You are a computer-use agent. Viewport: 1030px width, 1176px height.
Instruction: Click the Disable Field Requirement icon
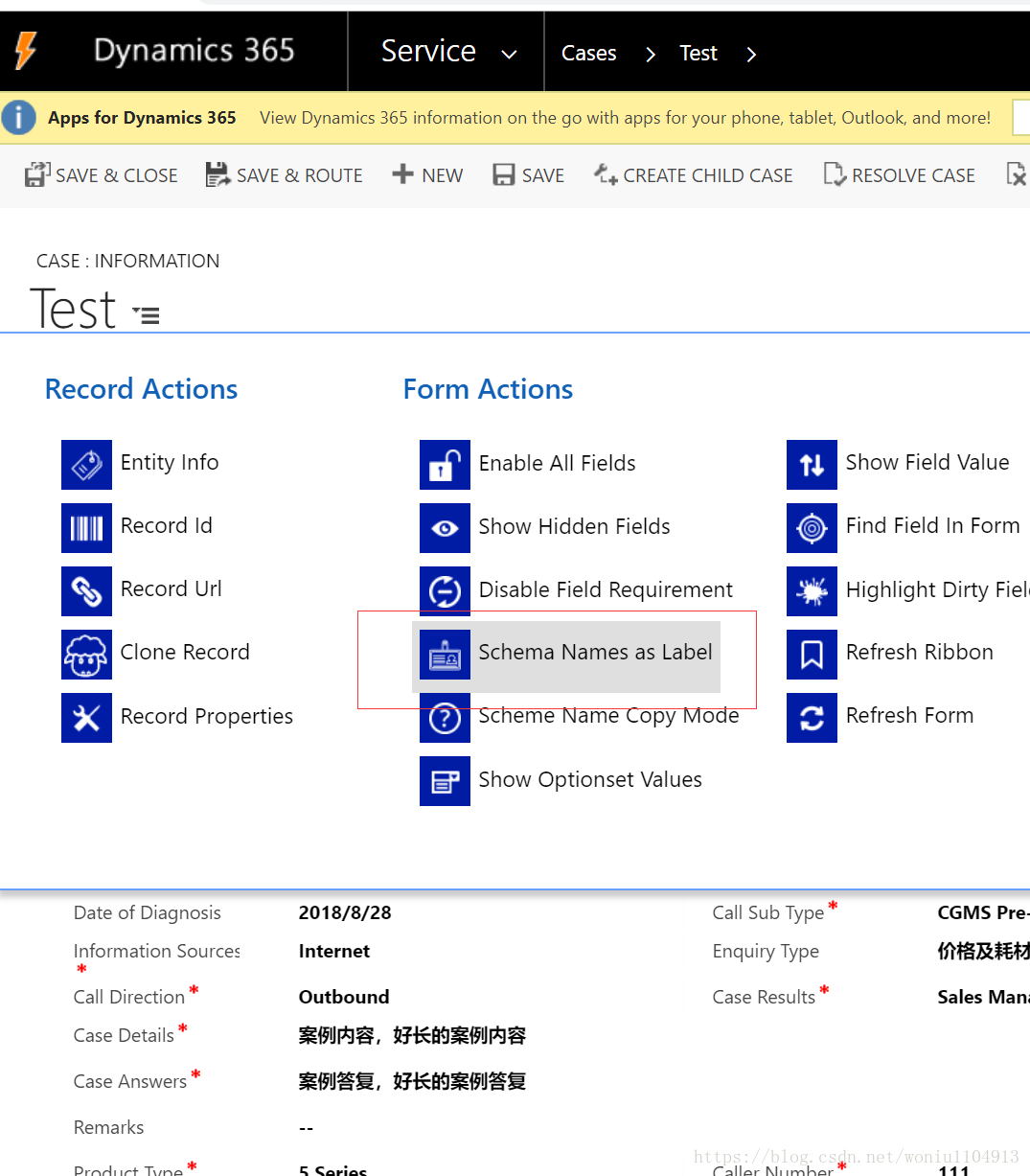point(445,591)
